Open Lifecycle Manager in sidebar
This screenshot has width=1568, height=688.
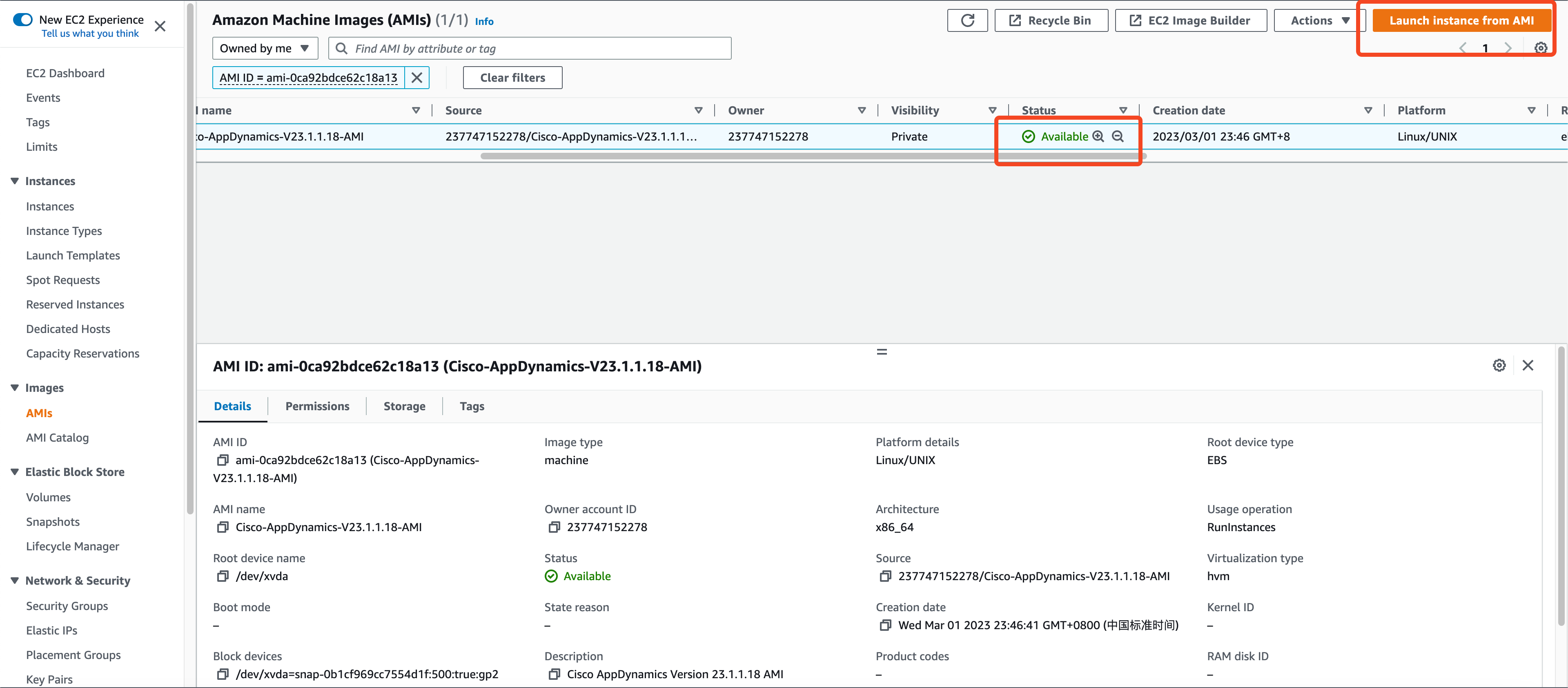[72, 546]
